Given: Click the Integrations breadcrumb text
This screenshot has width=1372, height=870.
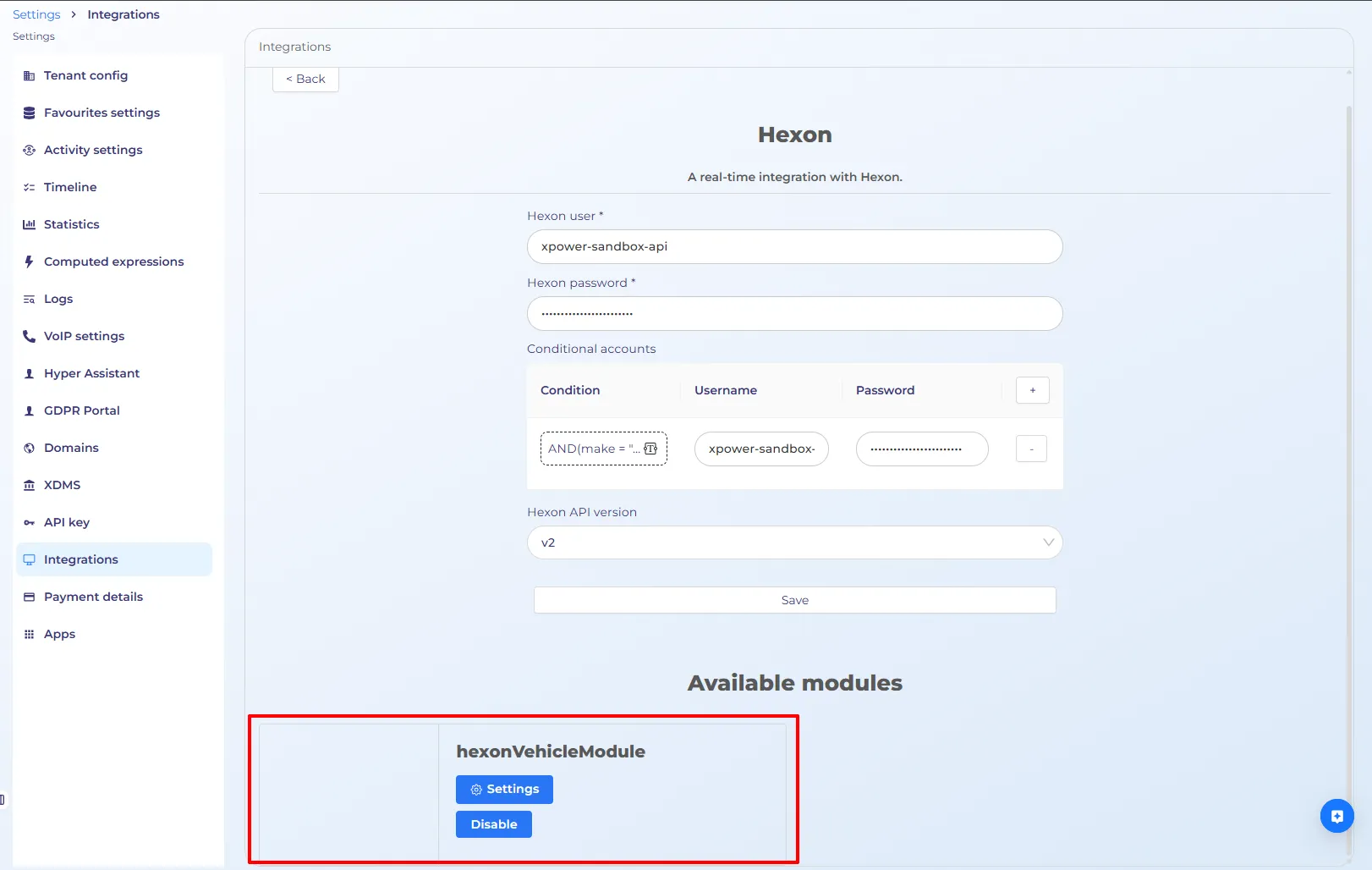Looking at the screenshot, I should (123, 14).
